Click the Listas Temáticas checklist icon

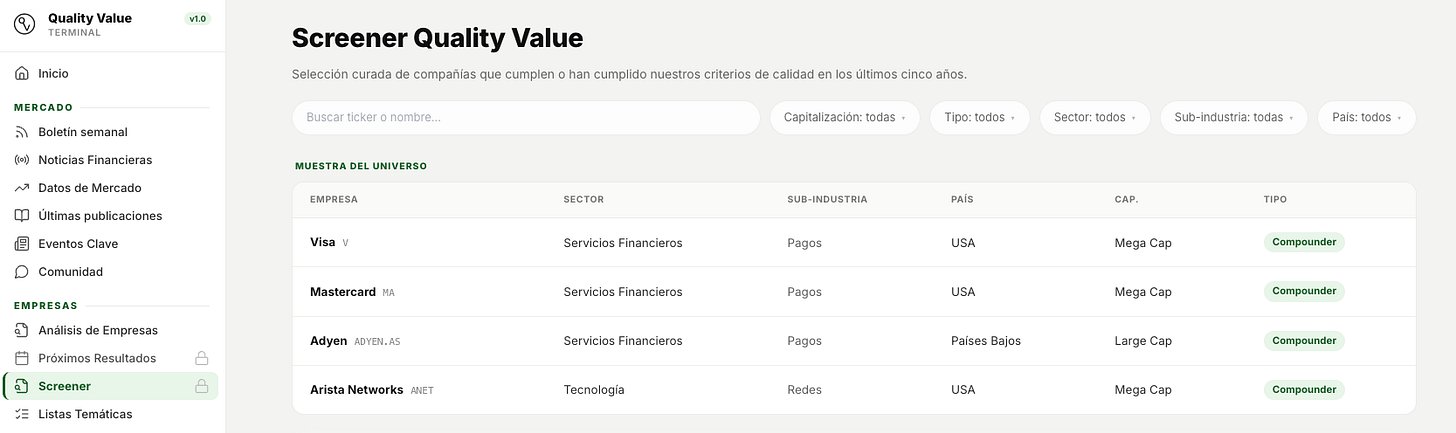coord(22,414)
